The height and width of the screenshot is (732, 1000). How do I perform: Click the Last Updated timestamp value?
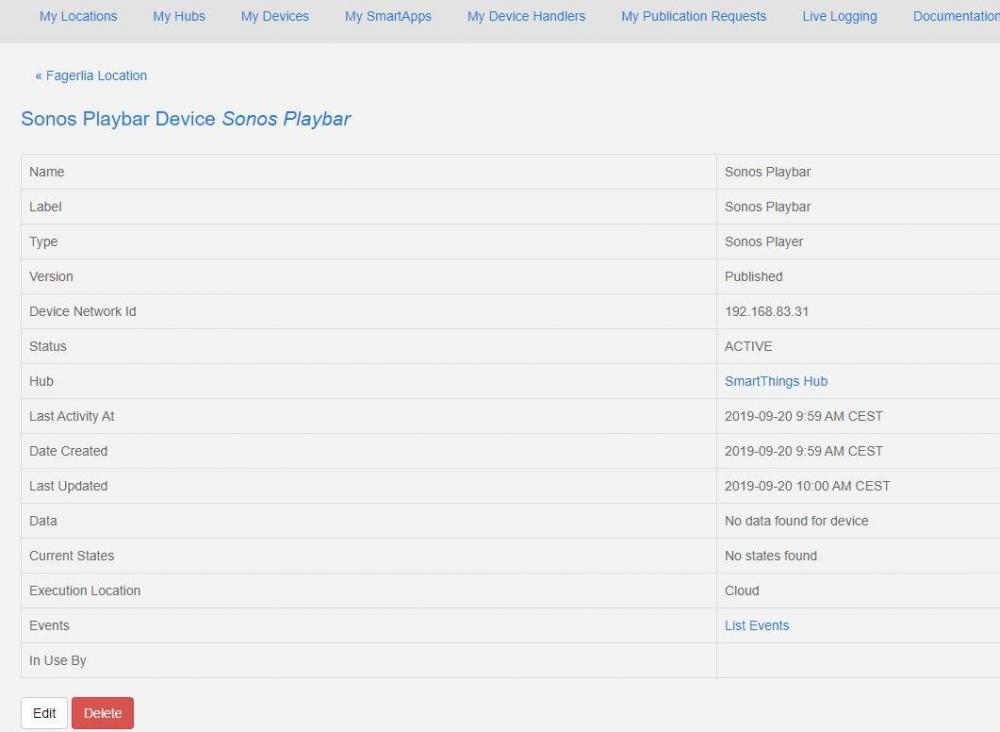pyautogui.click(x=807, y=486)
